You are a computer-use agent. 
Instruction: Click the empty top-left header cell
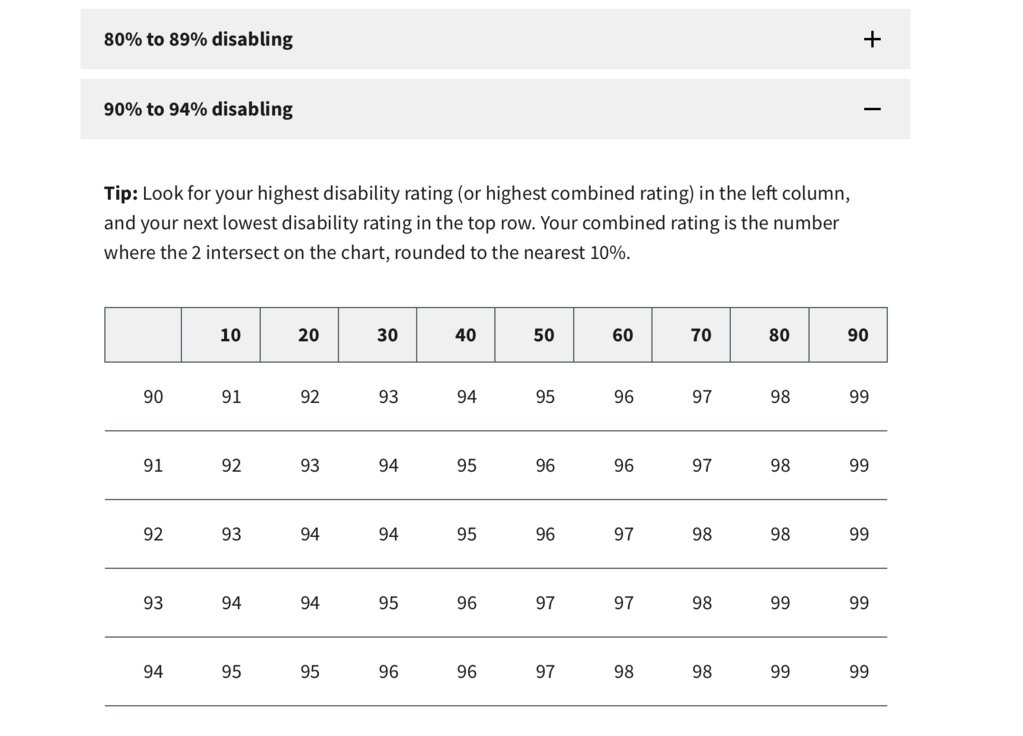[143, 335]
